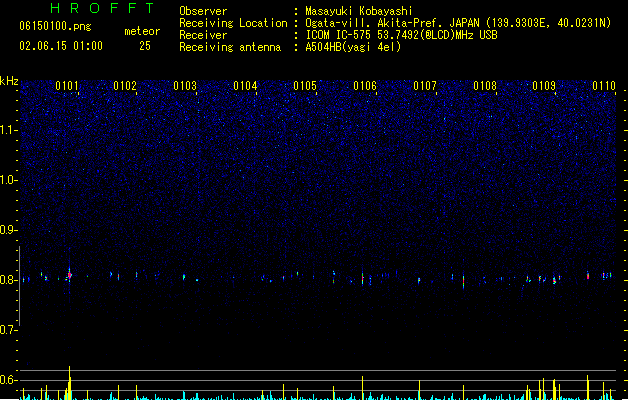
Task: Click the observer name Masayuki Kobayashi
Action: tap(359, 11)
